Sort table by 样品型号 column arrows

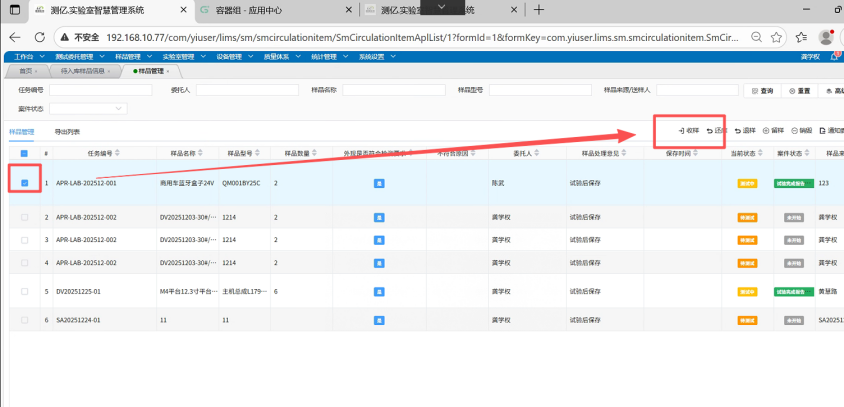(x=256, y=153)
